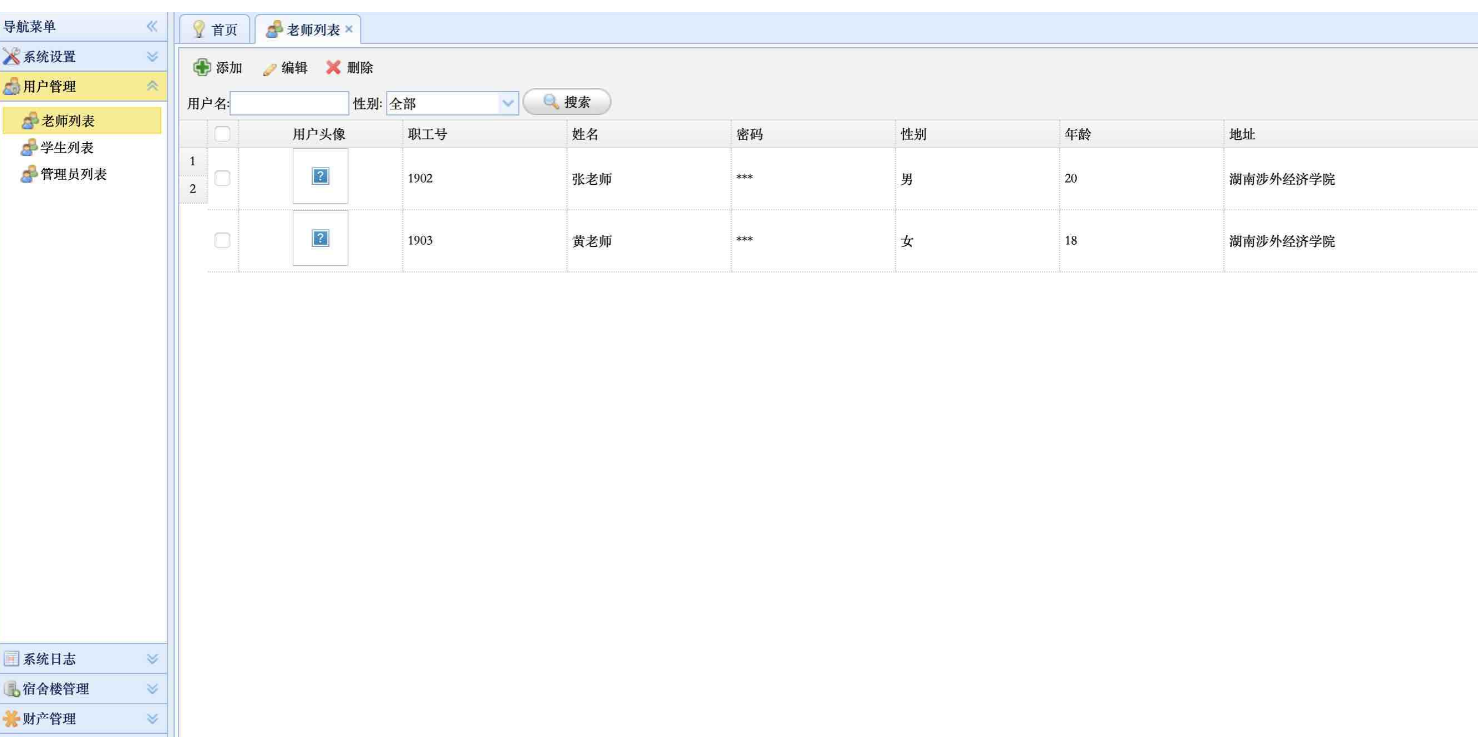The image size is (1478, 737).
Task: Open the 宿舍楼管理 menu section
Action: coord(83,688)
